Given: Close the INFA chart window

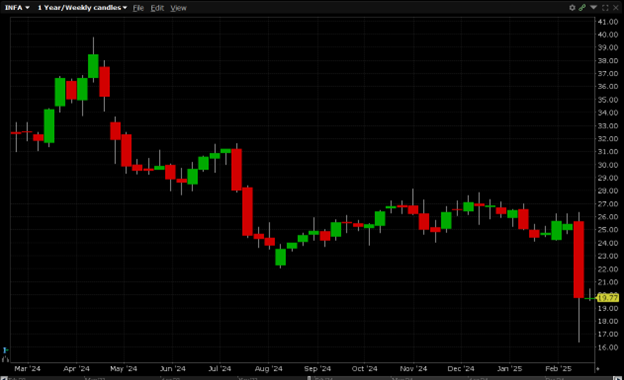Looking at the screenshot, I should [616, 8].
